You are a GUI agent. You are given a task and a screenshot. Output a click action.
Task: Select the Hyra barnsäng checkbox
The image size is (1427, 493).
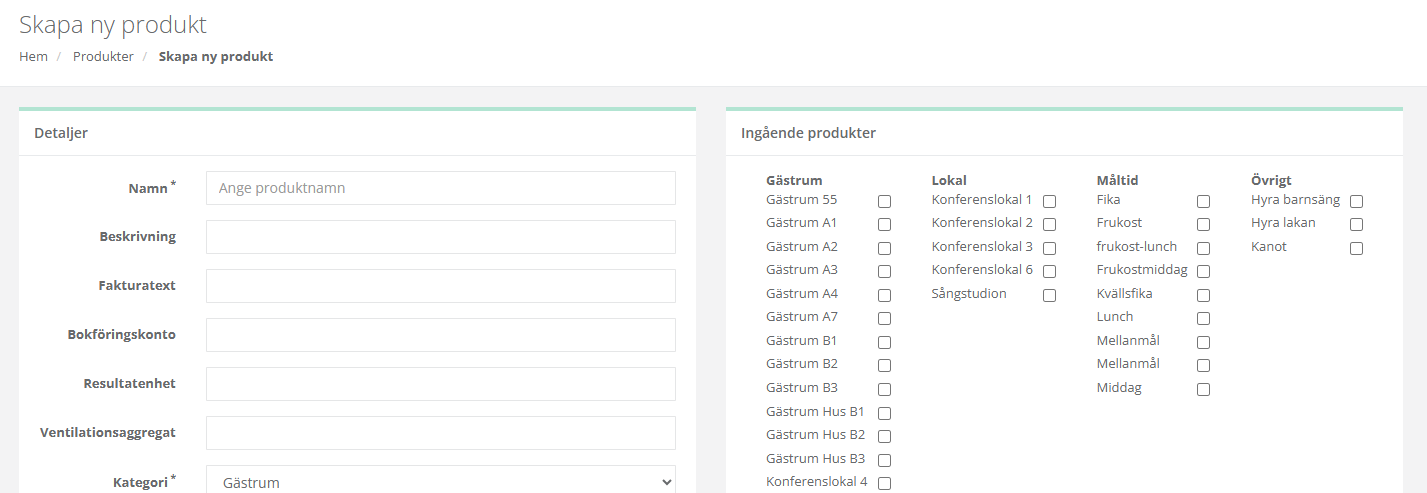[x=1356, y=202]
